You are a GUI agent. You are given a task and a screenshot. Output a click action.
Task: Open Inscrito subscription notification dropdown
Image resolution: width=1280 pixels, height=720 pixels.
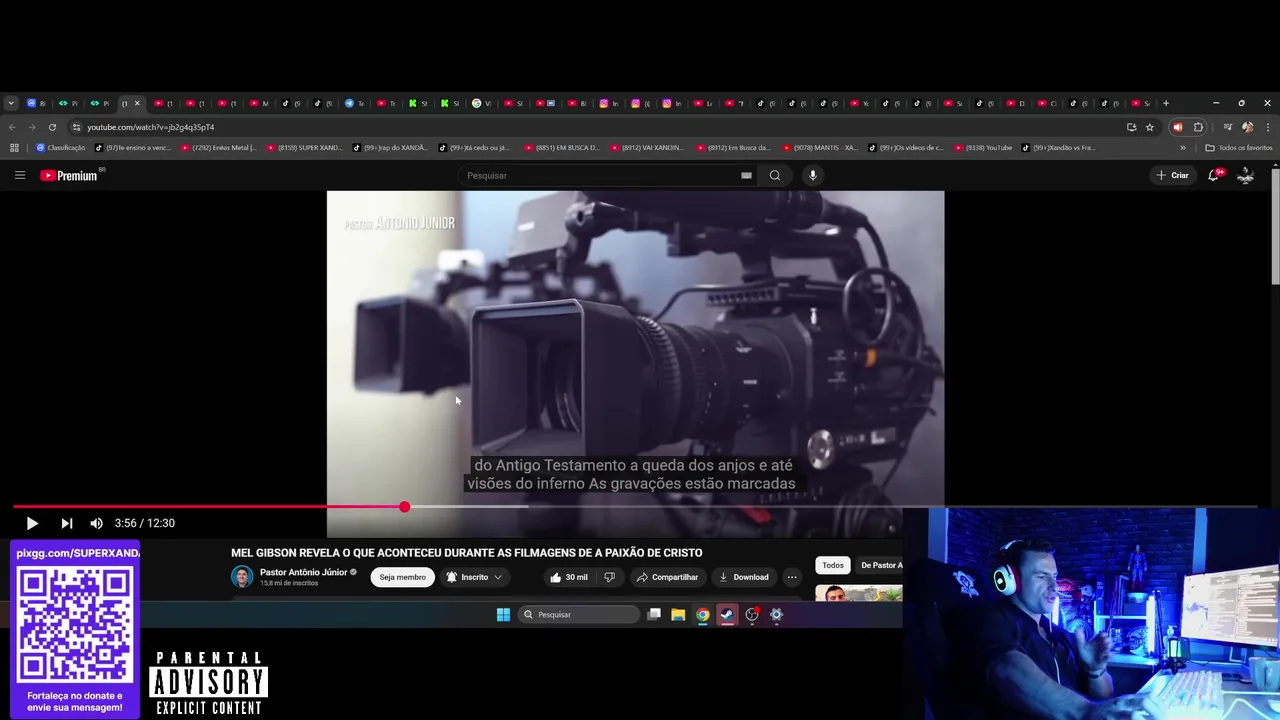point(474,577)
